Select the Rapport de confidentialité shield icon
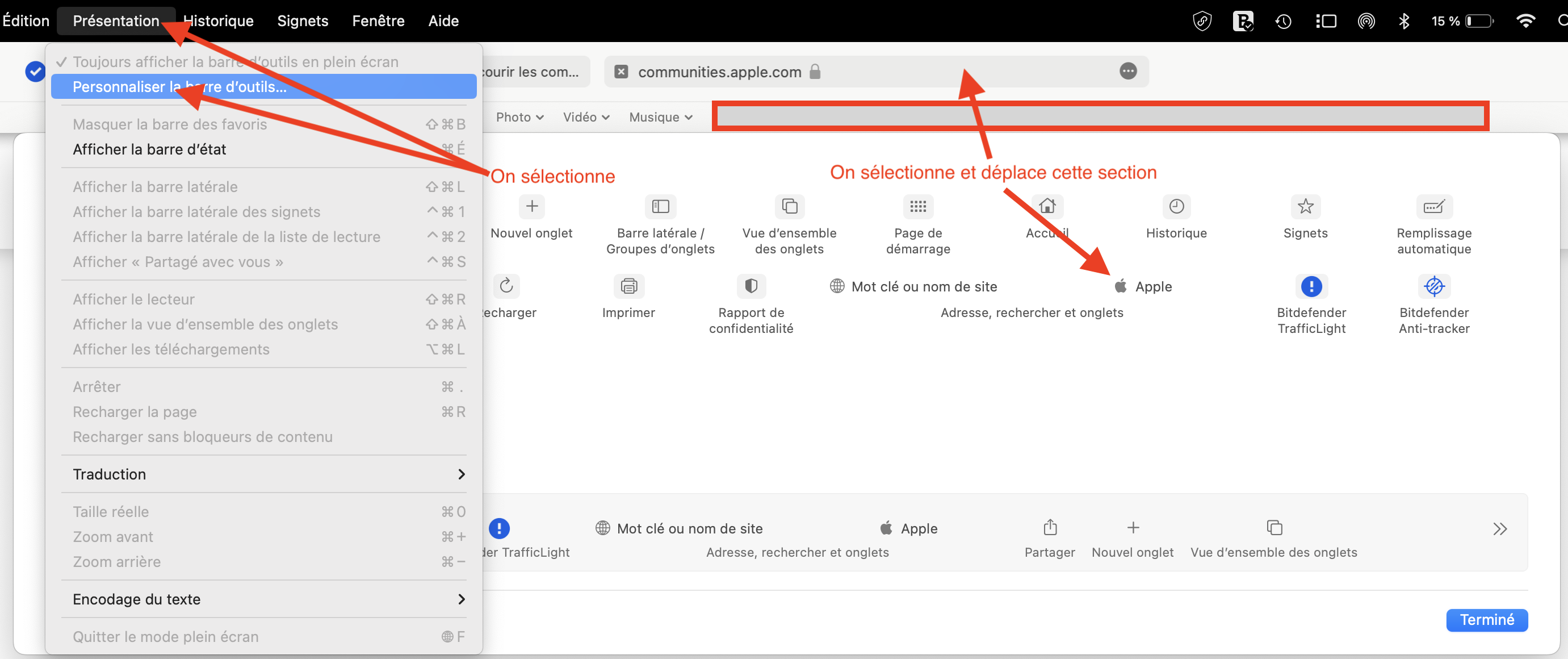The height and width of the screenshot is (659, 1568). click(x=751, y=286)
